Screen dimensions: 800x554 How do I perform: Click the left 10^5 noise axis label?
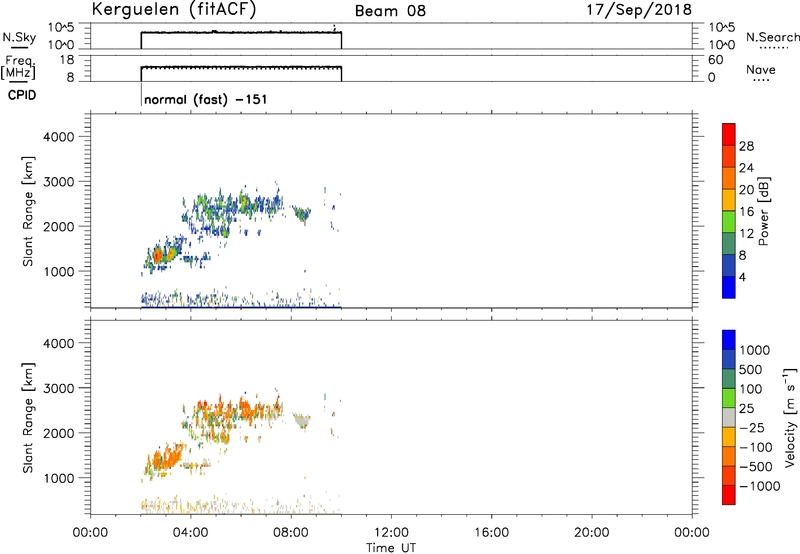click(x=61, y=28)
